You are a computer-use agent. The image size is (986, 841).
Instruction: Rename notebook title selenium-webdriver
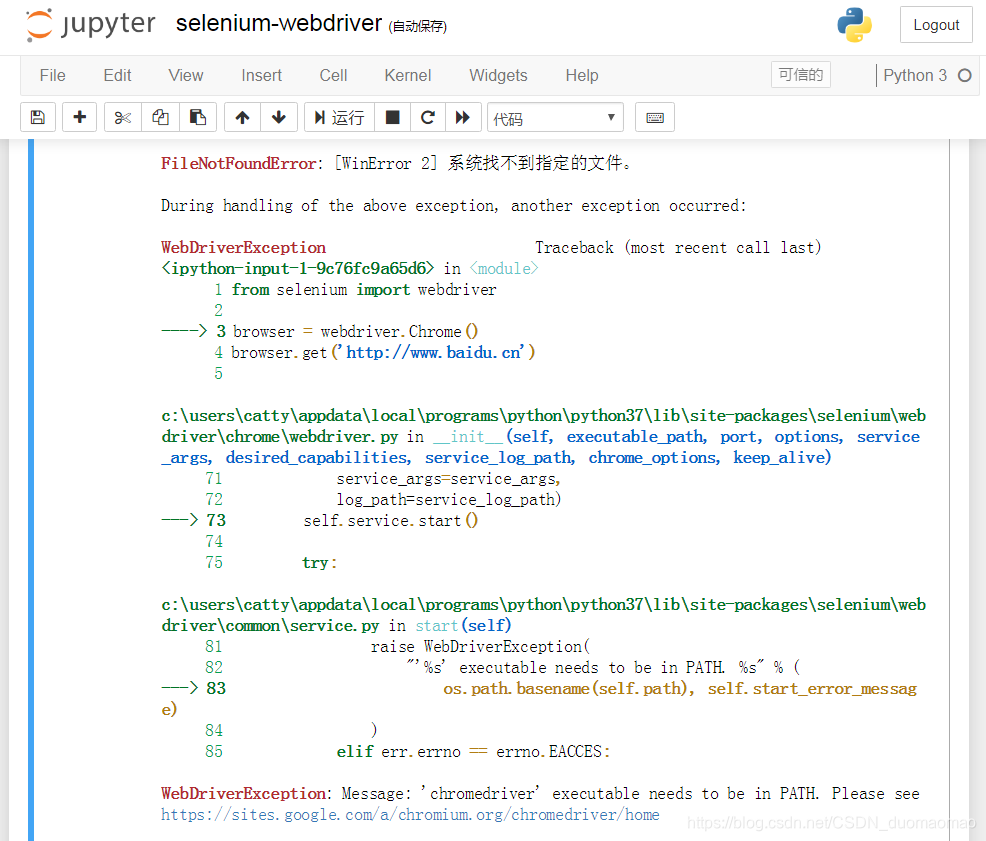click(279, 23)
